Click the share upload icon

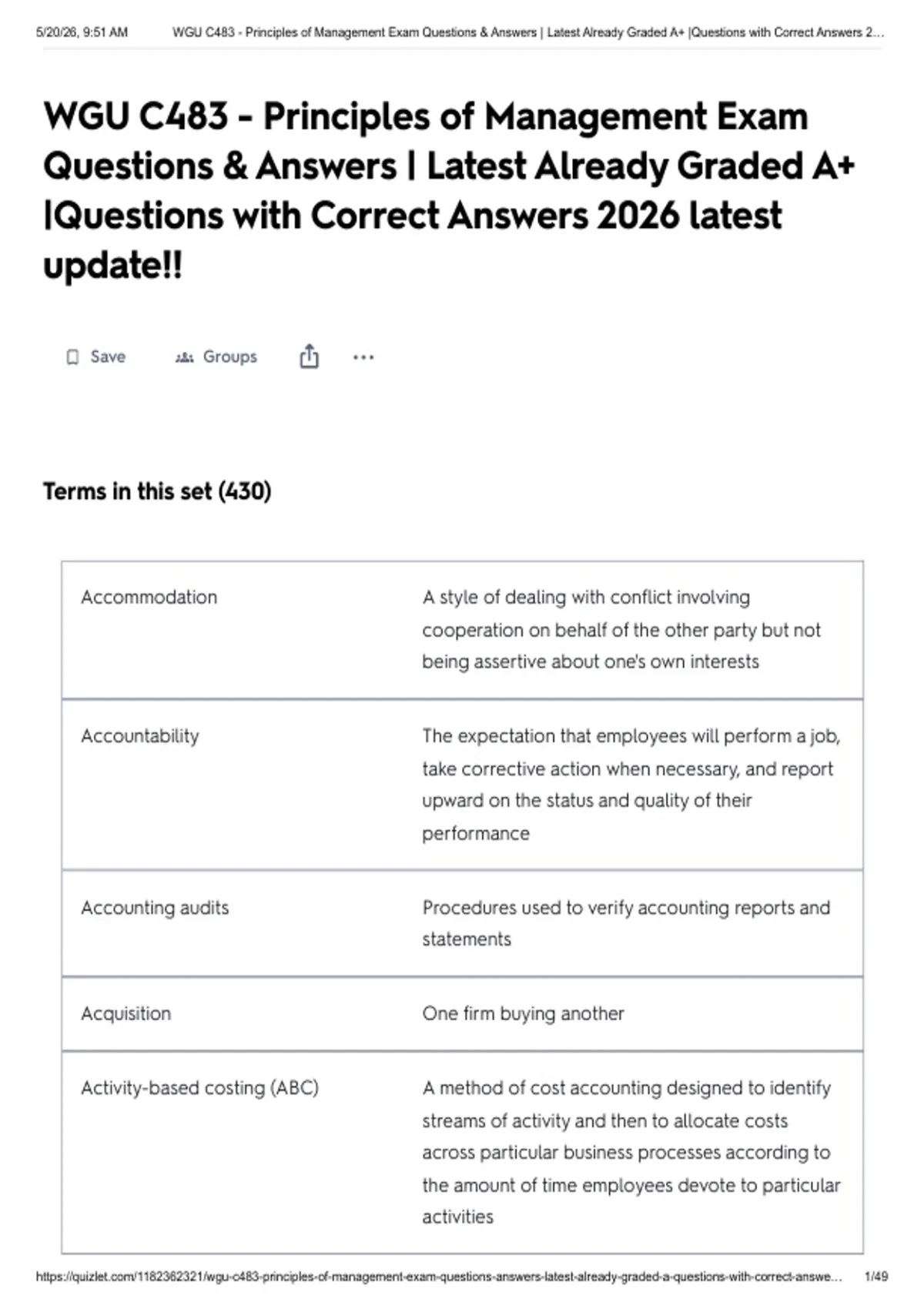pos(309,357)
